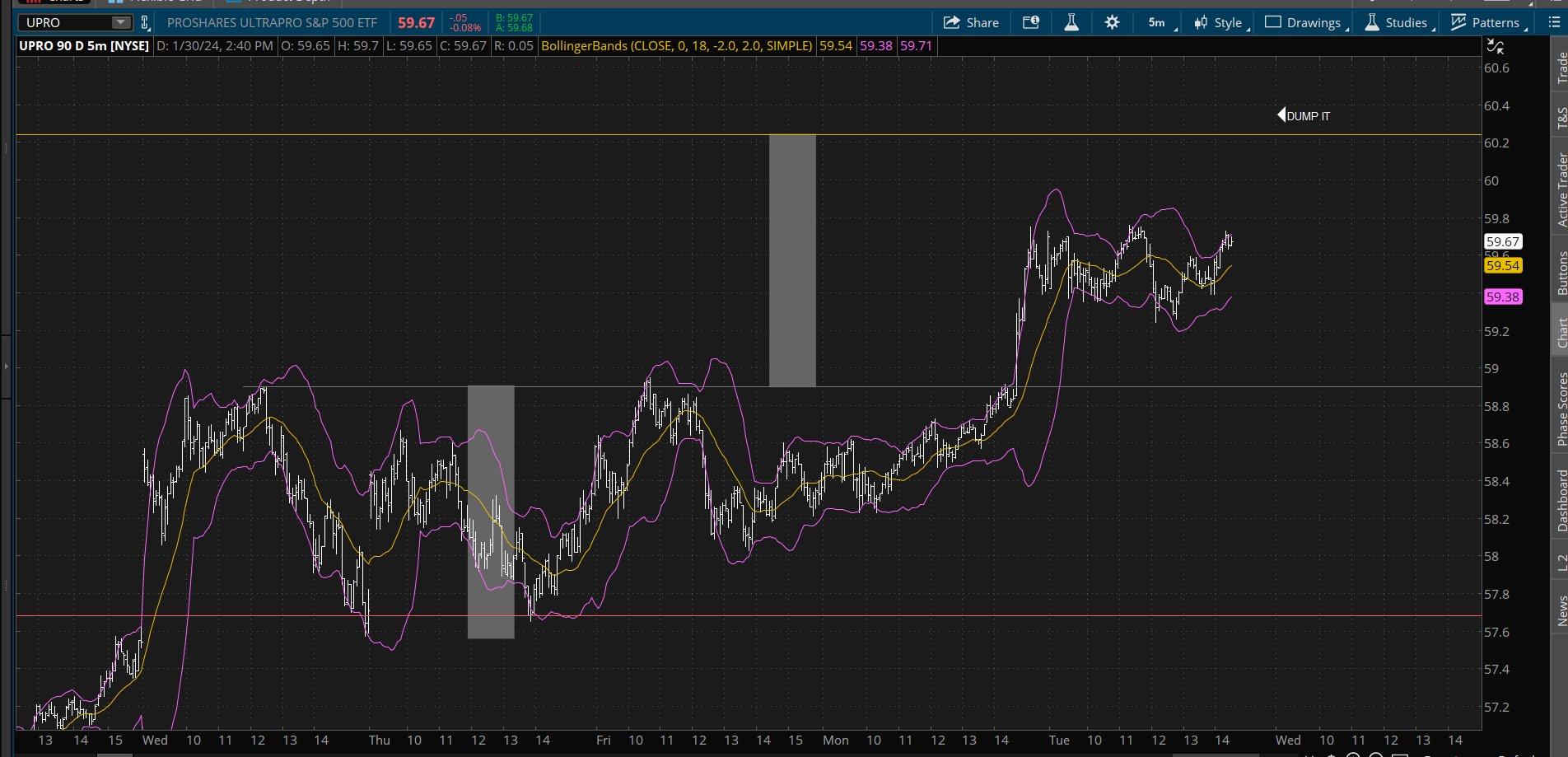The width and height of the screenshot is (1568, 757).
Task: Click the R: 0.05 range value
Action: [514, 46]
